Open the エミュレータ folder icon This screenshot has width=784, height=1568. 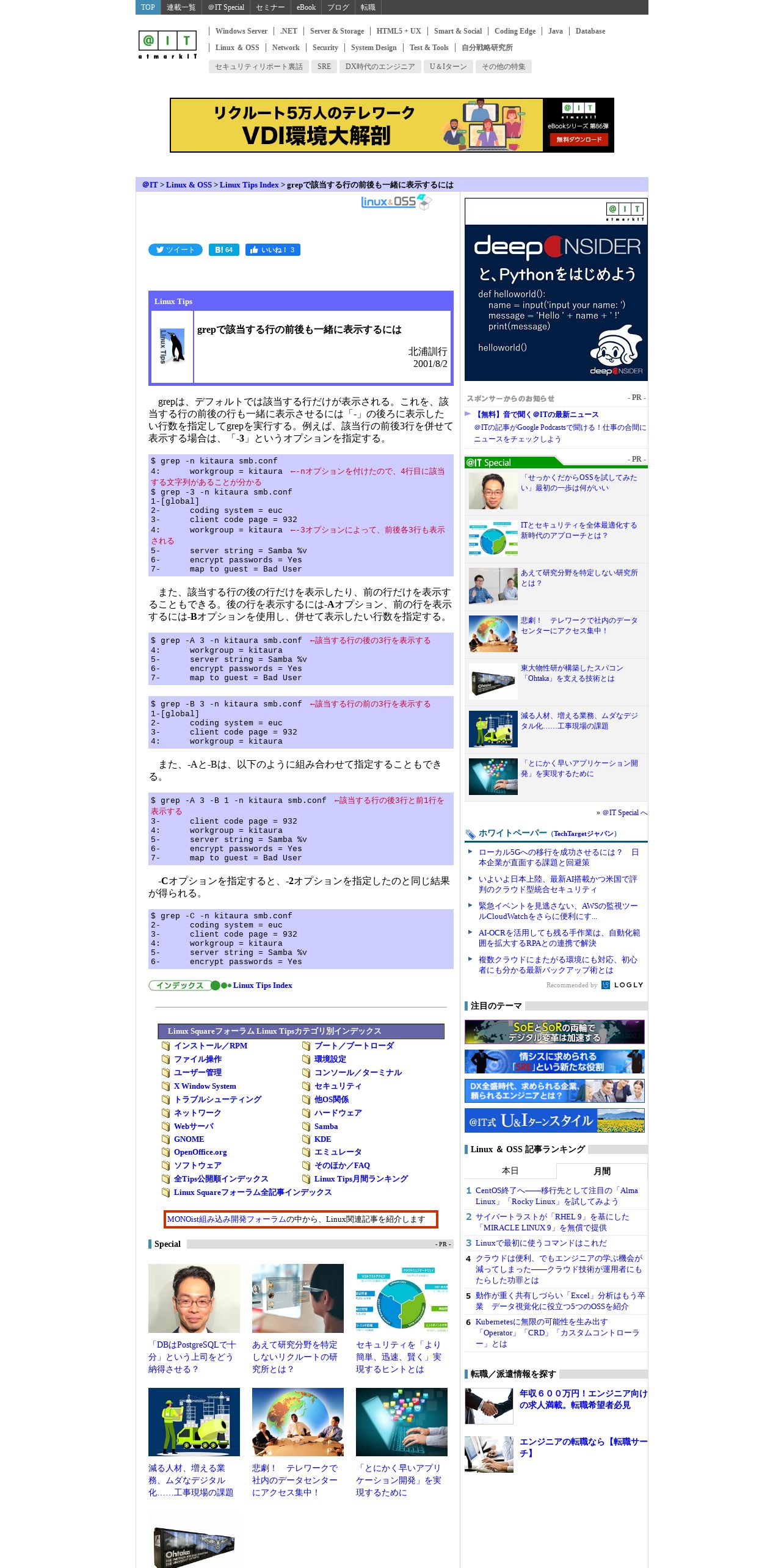point(306,1152)
